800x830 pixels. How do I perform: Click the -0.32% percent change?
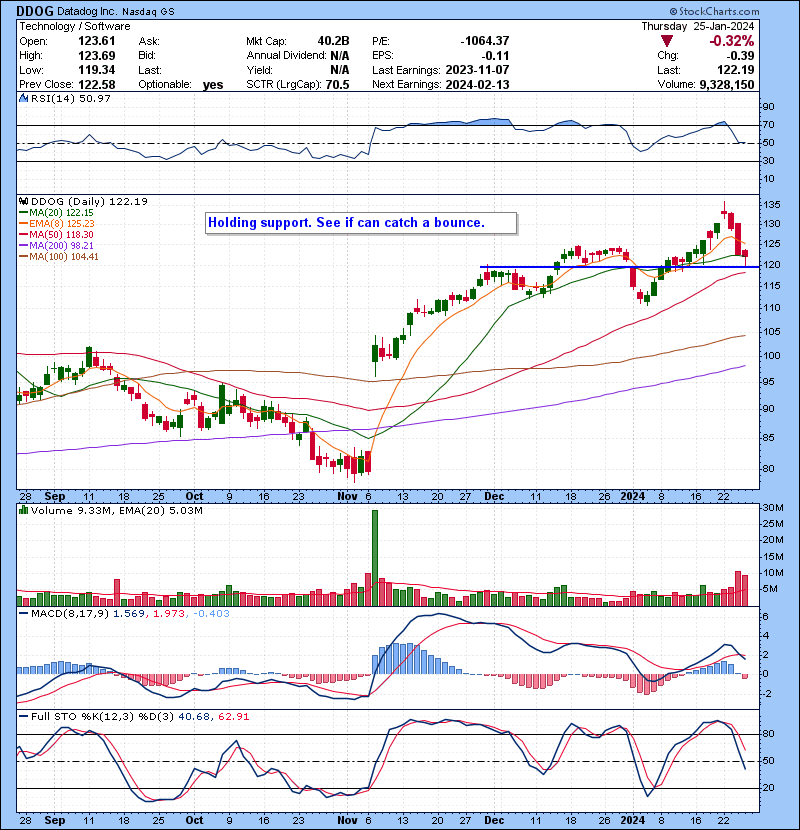[x=732, y=41]
